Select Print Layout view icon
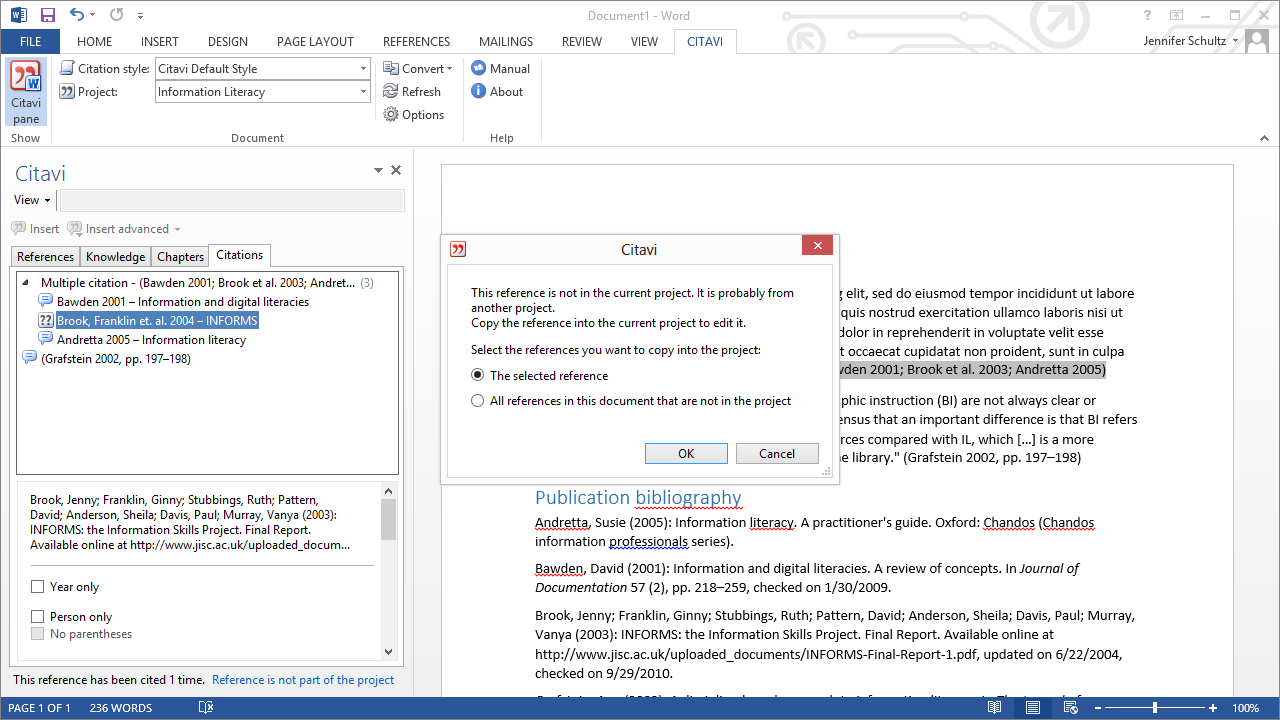The width and height of the screenshot is (1280, 720). pos(1032,707)
